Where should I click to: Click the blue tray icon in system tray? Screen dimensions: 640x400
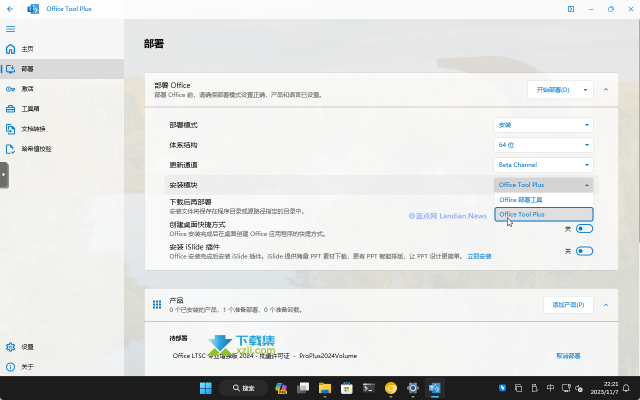[x=502, y=388]
